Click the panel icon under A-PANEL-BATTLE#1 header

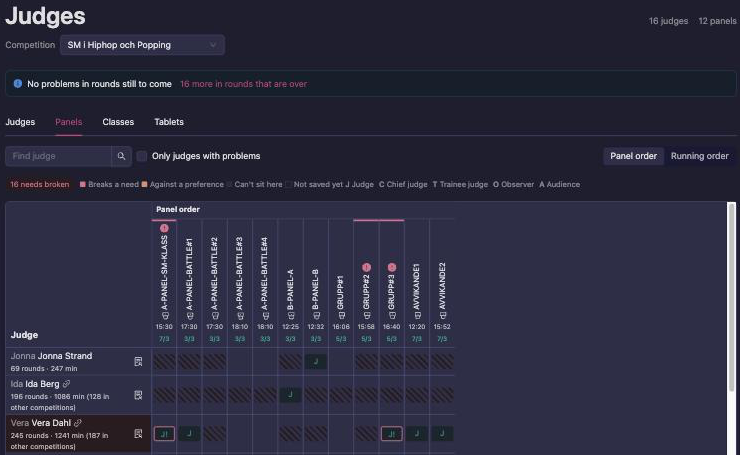(190, 315)
